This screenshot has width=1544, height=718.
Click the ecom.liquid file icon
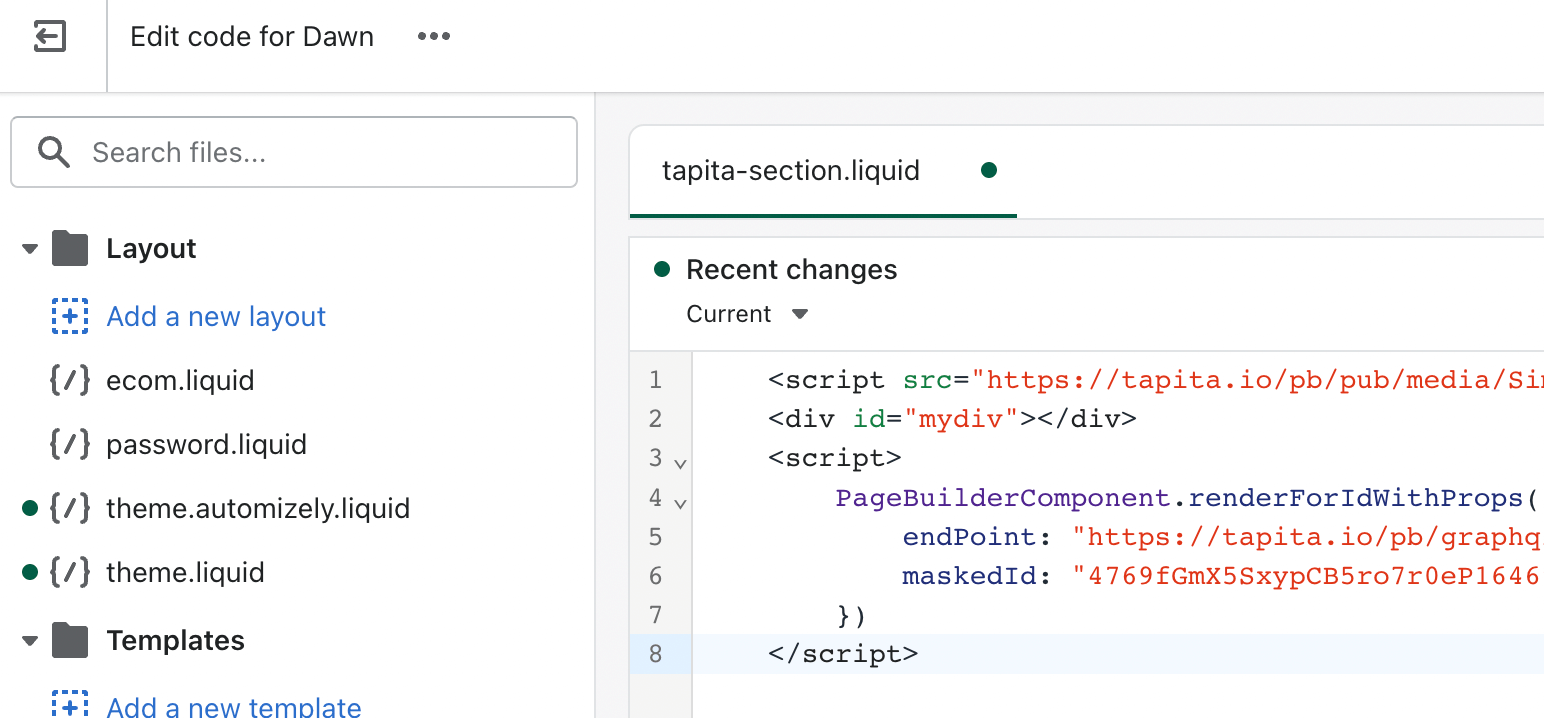pyautogui.click(x=70, y=381)
